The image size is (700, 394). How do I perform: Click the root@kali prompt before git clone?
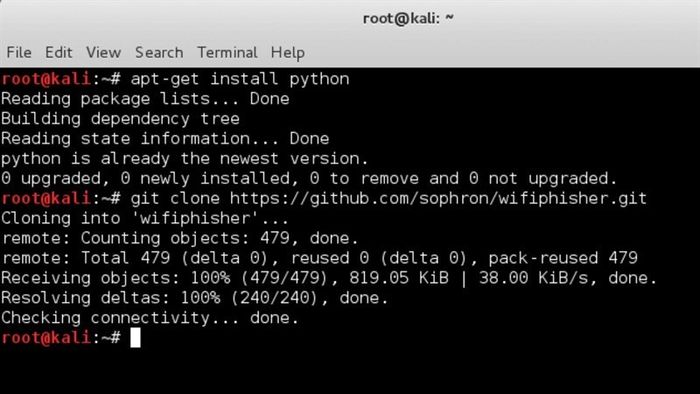(46, 198)
